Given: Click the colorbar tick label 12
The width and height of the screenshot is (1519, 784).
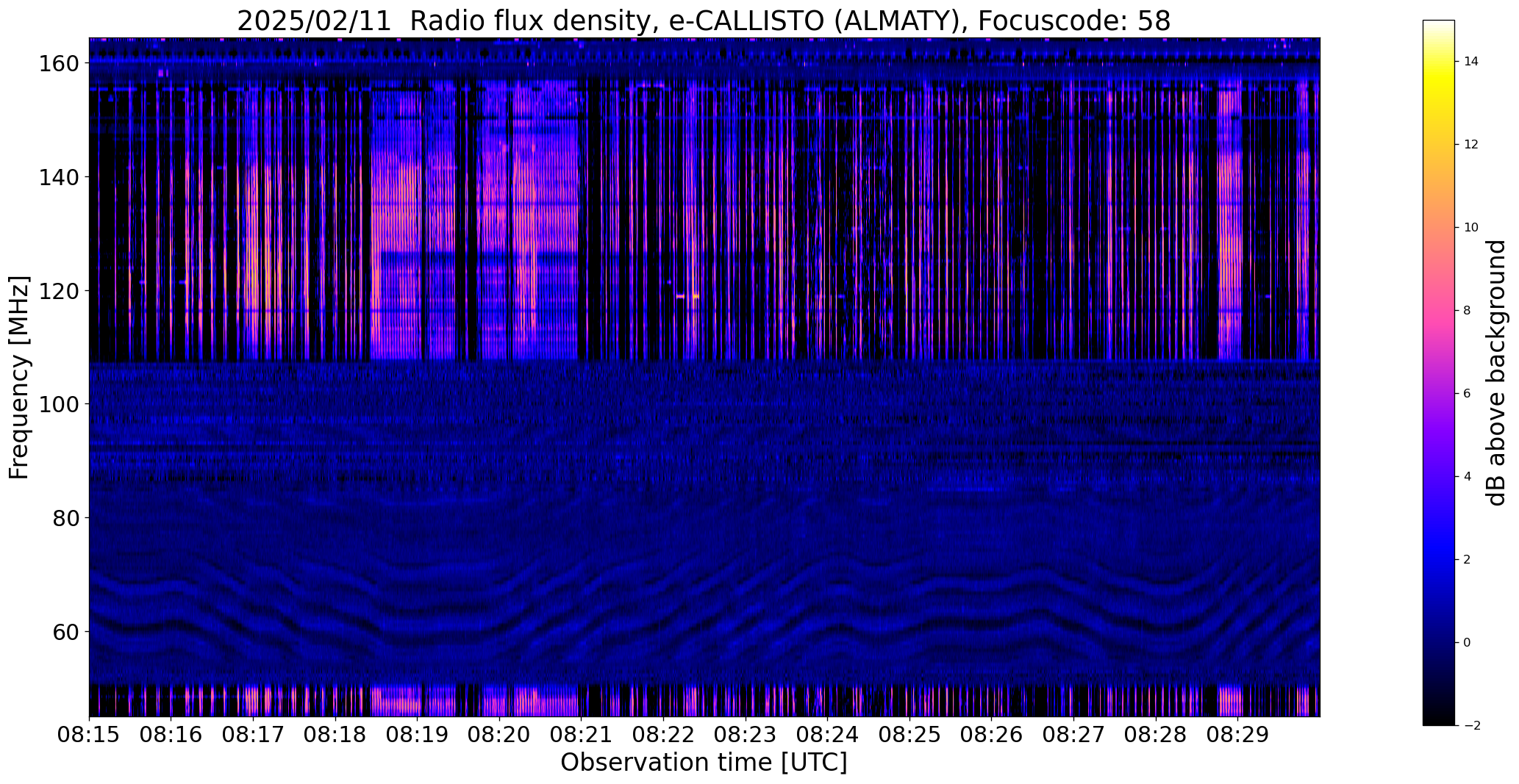Looking at the screenshot, I should tap(1471, 145).
